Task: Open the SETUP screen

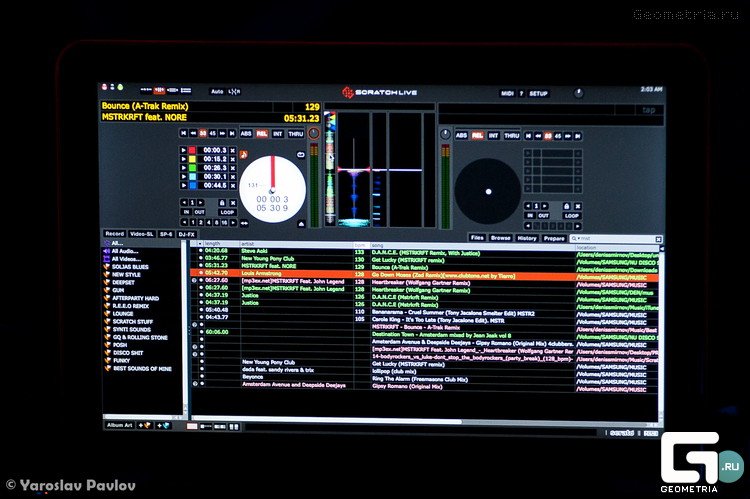Action: coord(539,93)
